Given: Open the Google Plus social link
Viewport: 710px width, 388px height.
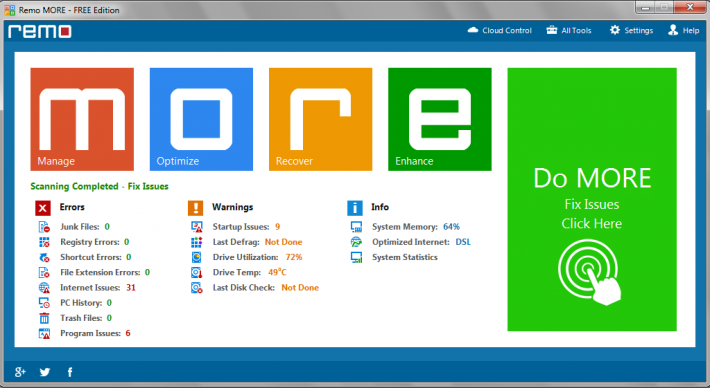Looking at the screenshot, I should pos(20,372).
